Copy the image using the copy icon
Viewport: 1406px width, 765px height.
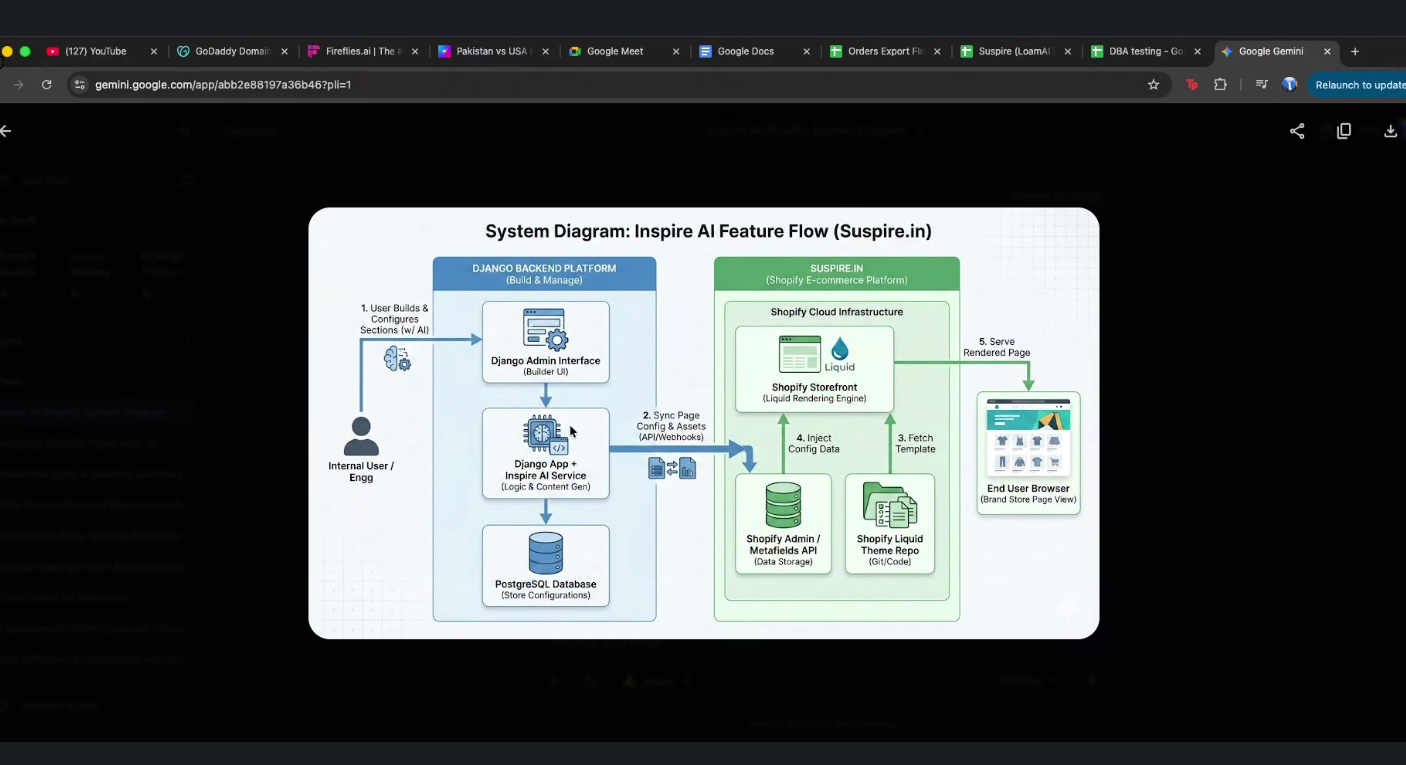coord(1344,131)
